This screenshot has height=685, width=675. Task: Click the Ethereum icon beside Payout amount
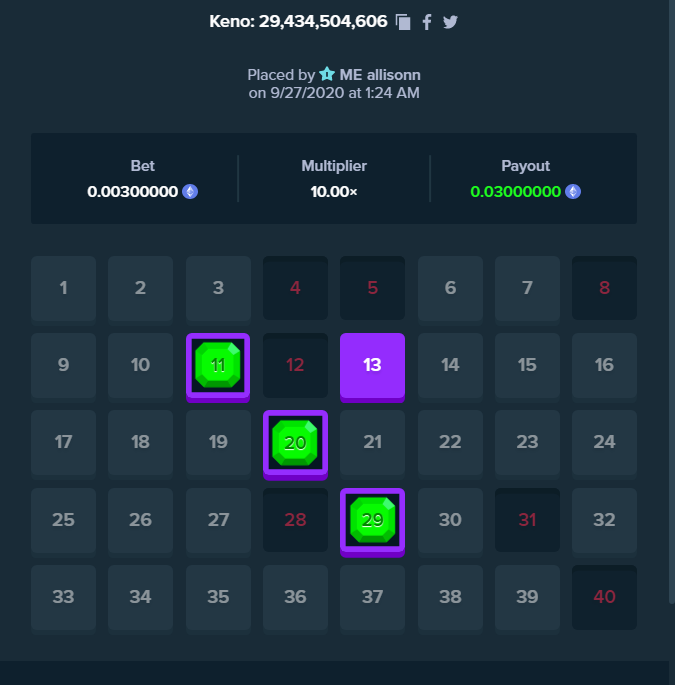click(573, 191)
